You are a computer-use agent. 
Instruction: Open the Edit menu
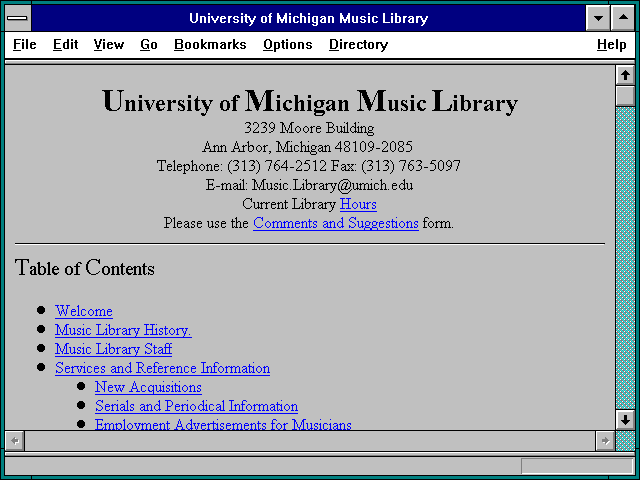[65, 44]
